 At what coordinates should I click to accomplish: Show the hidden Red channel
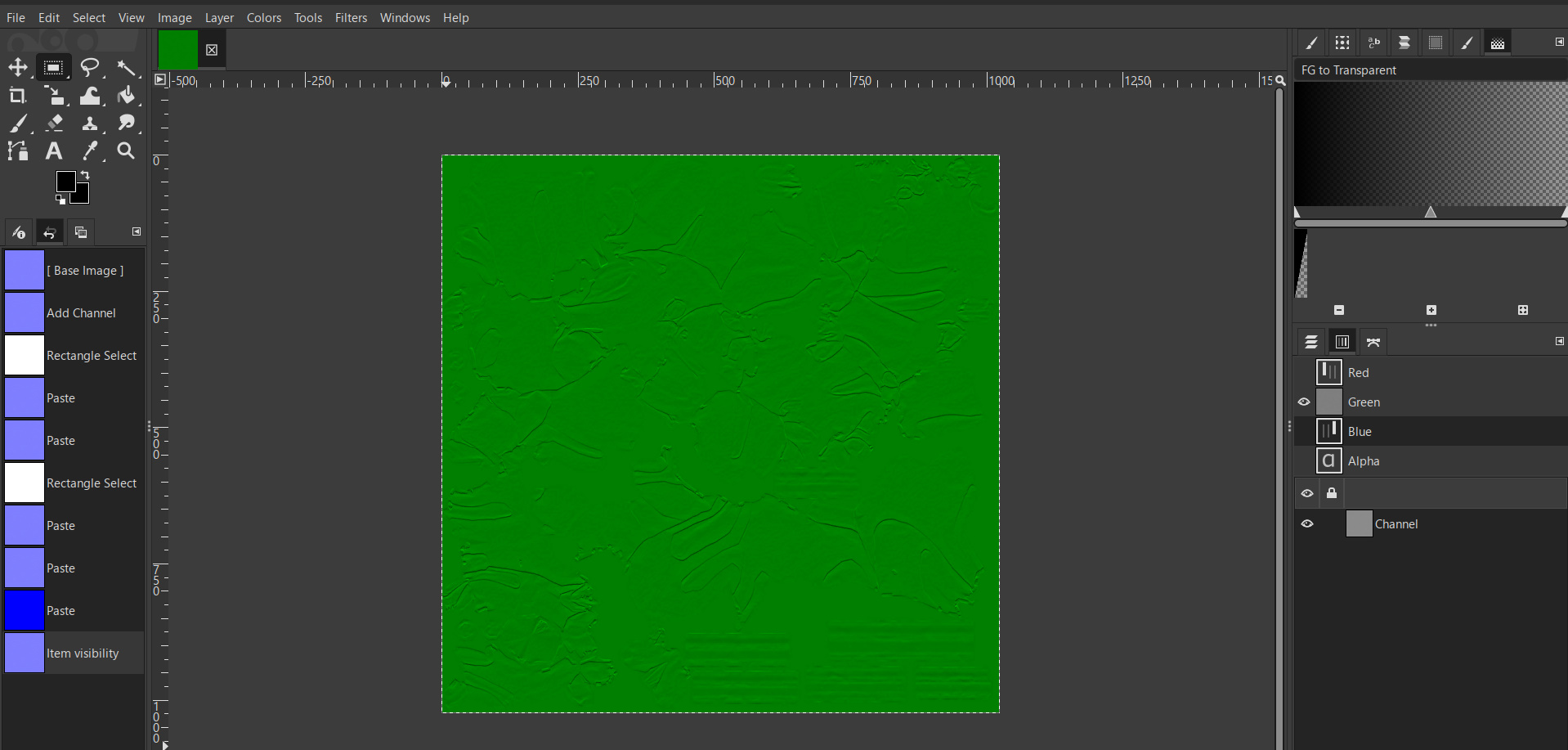point(1305,372)
